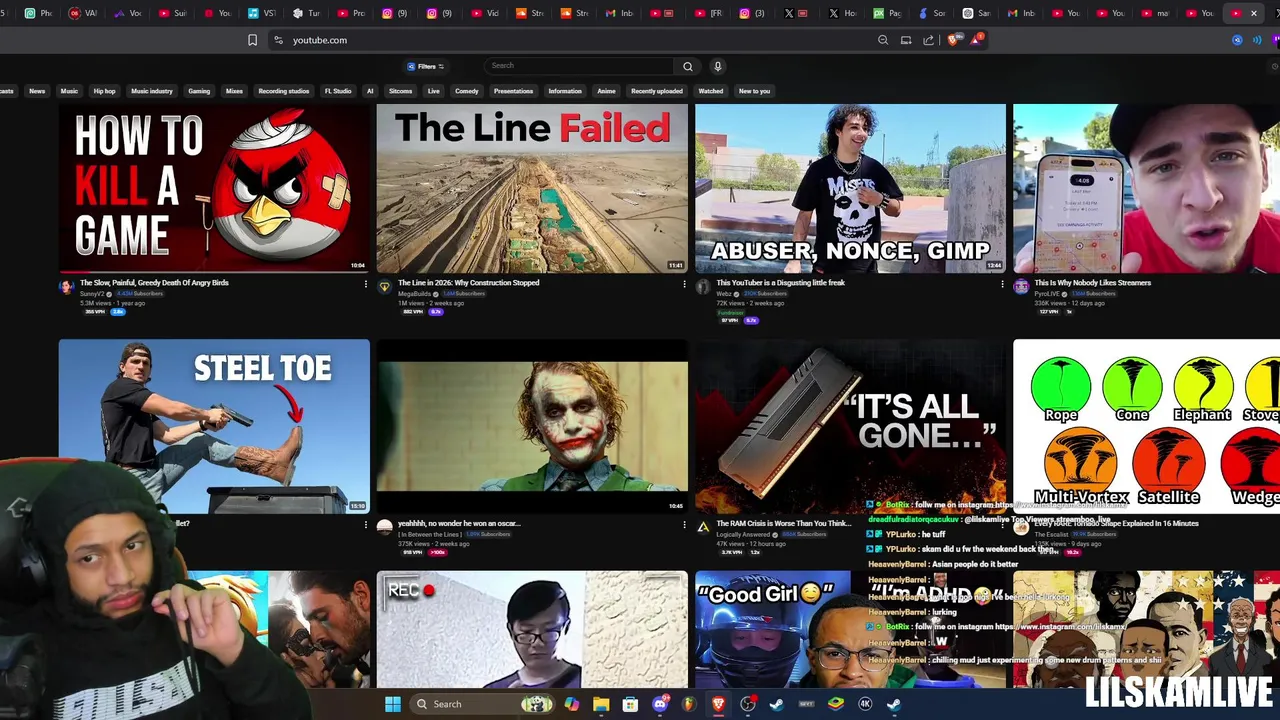Open title The Line in 2026: Why Construction Stopped

coord(469,283)
